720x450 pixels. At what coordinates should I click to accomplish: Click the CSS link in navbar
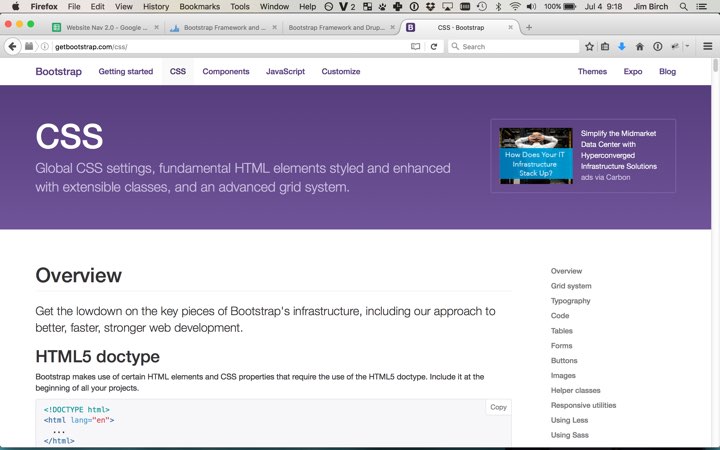[x=178, y=72]
